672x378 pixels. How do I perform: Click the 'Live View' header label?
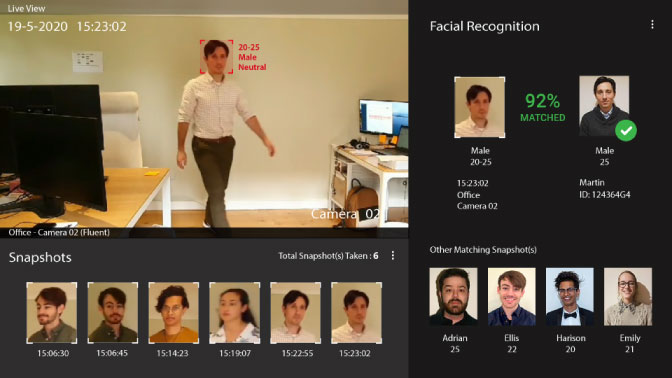point(26,8)
